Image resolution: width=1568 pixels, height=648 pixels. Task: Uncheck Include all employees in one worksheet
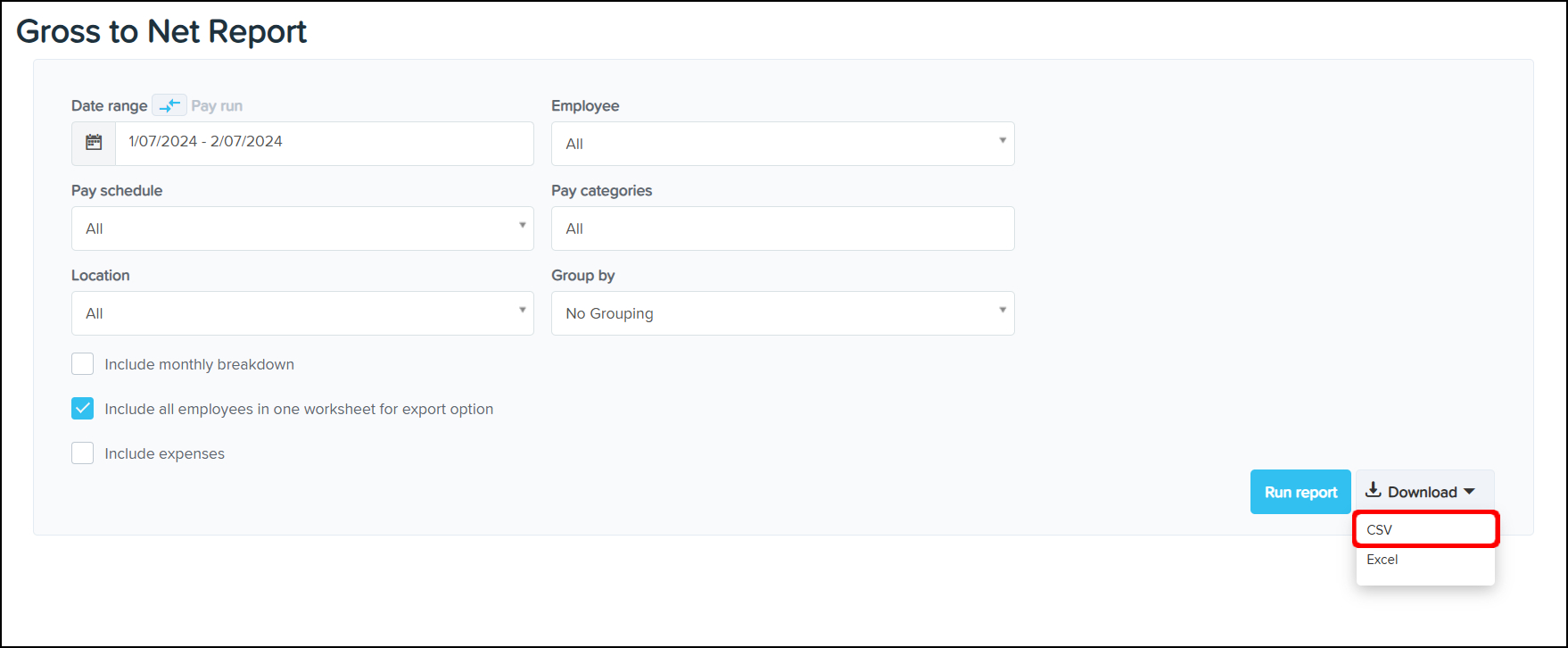(83, 409)
